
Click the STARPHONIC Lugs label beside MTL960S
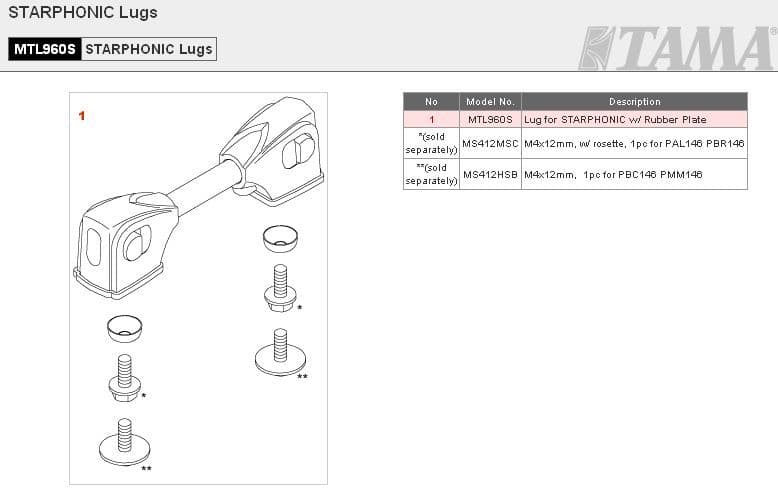click(x=149, y=49)
